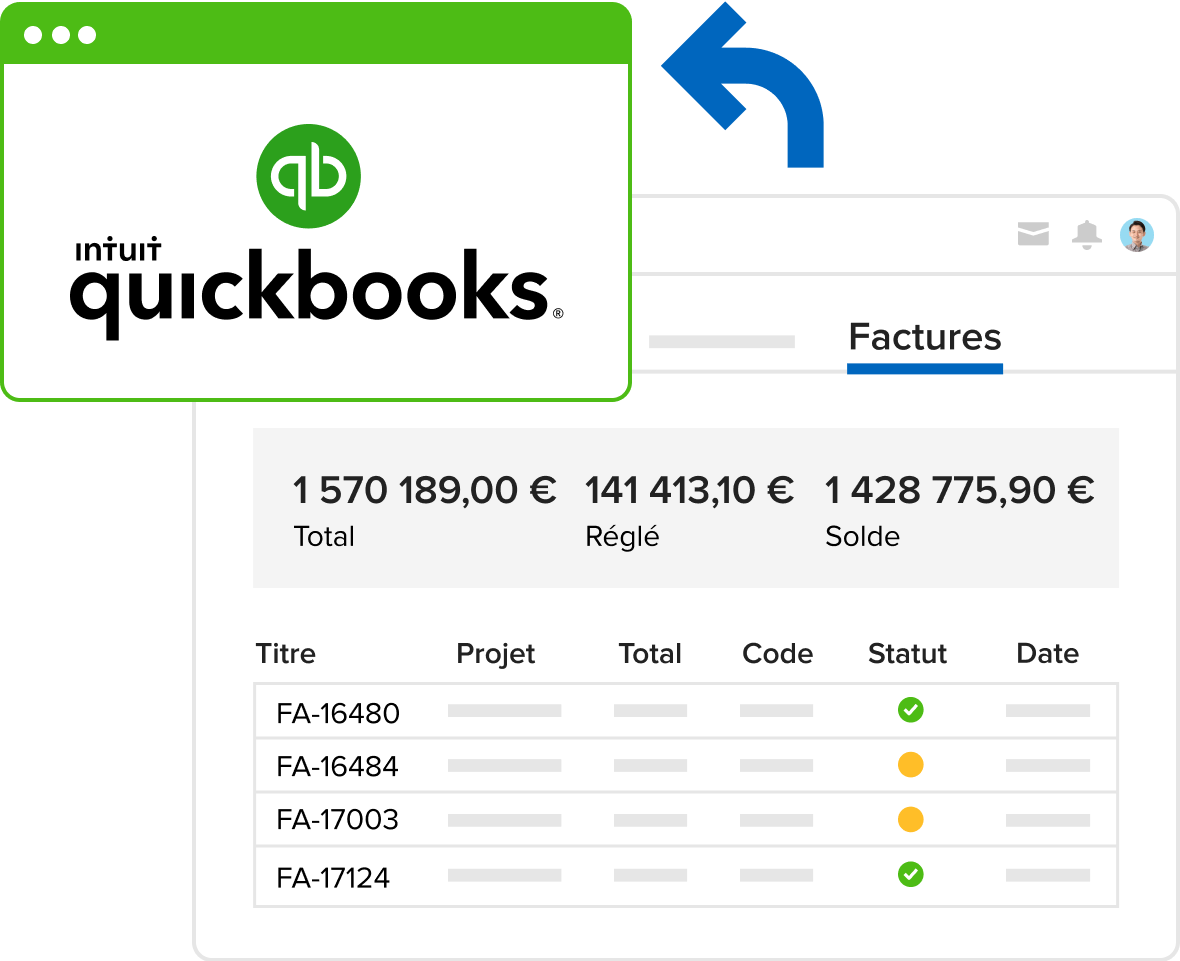Select the placeholder tab left of Factures
This screenshot has height=961, width=1180.
click(x=722, y=342)
